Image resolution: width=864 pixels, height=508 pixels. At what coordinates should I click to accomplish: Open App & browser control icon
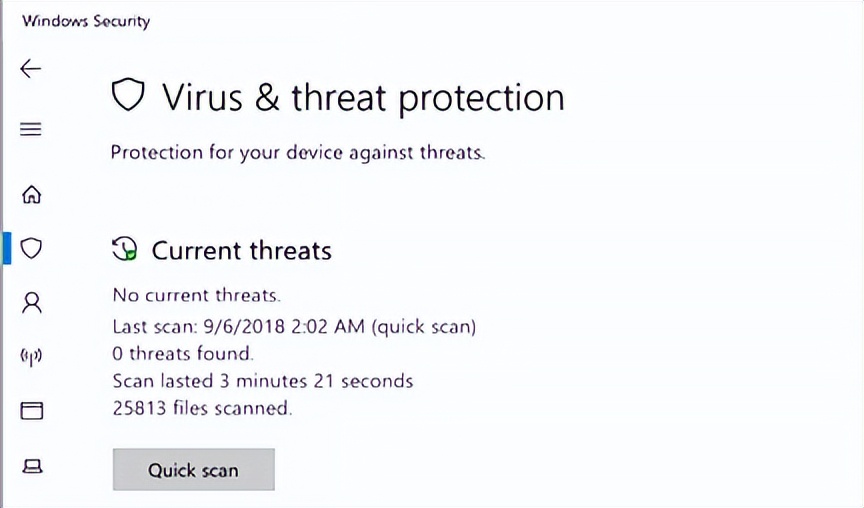coord(31,410)
